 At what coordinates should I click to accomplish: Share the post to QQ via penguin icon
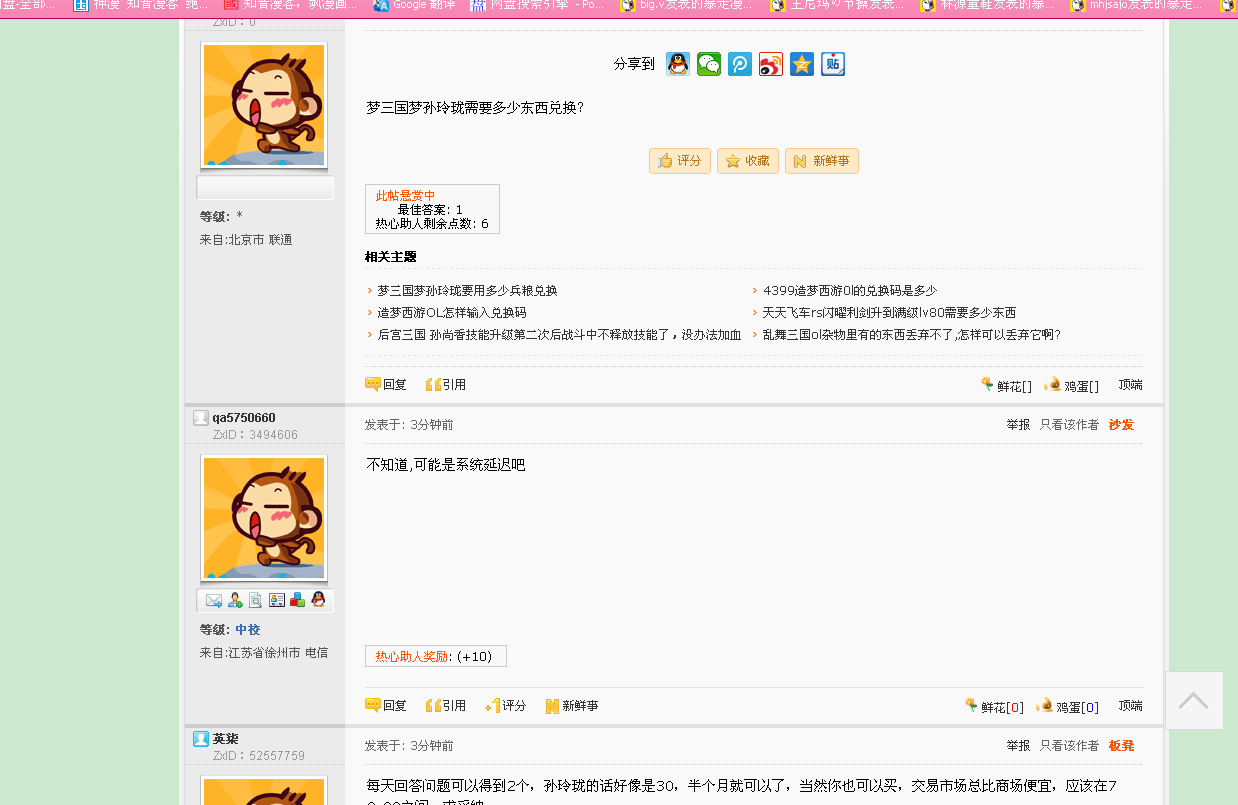pos(678,64)
